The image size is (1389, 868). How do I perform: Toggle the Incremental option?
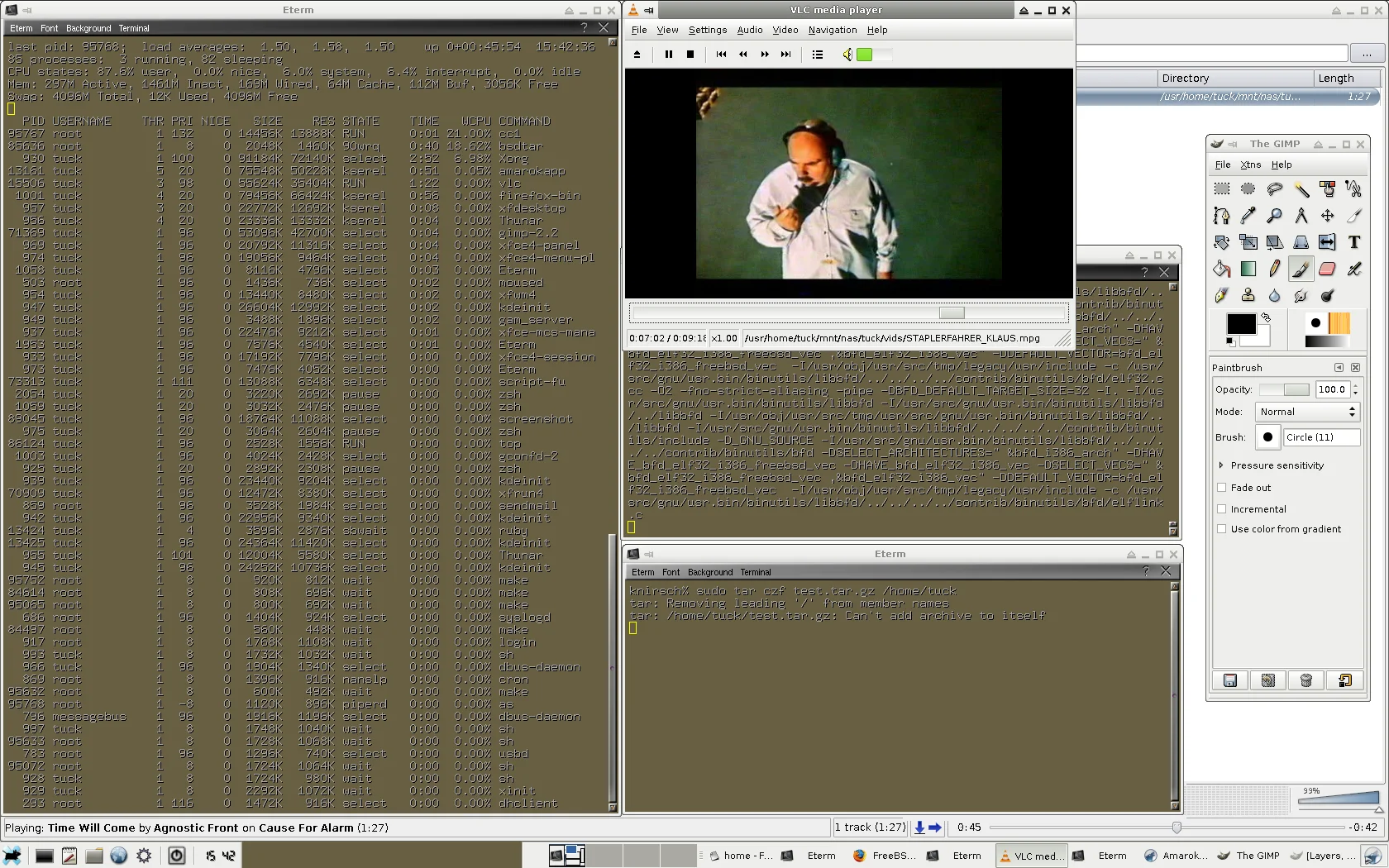(1222, 509)
